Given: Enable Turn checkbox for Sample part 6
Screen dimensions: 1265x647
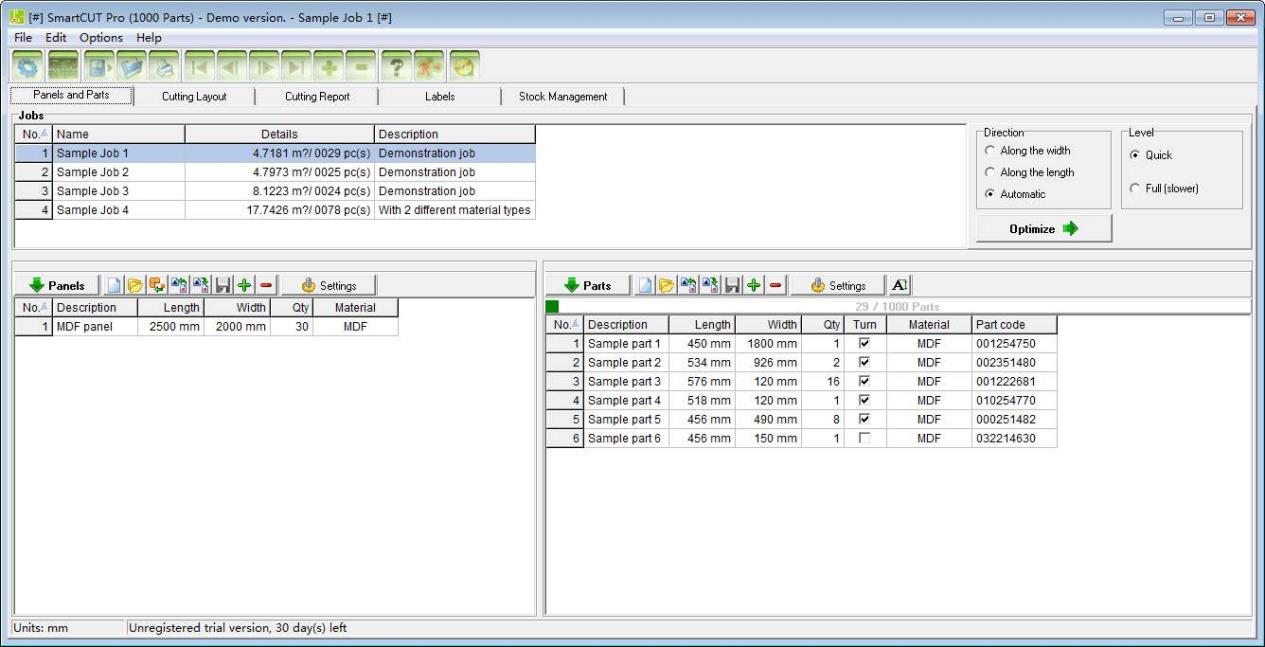Looking at the screenshot, I should (x=864, y=439).
